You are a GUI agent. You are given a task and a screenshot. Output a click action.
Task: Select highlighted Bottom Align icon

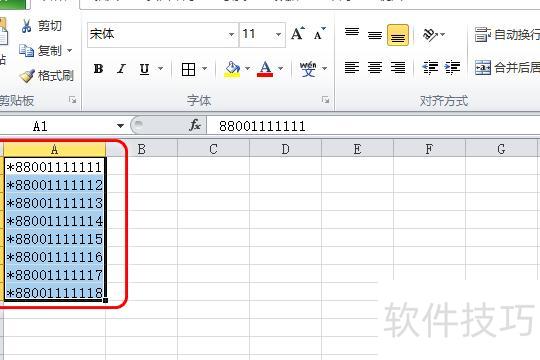(398, 35)
